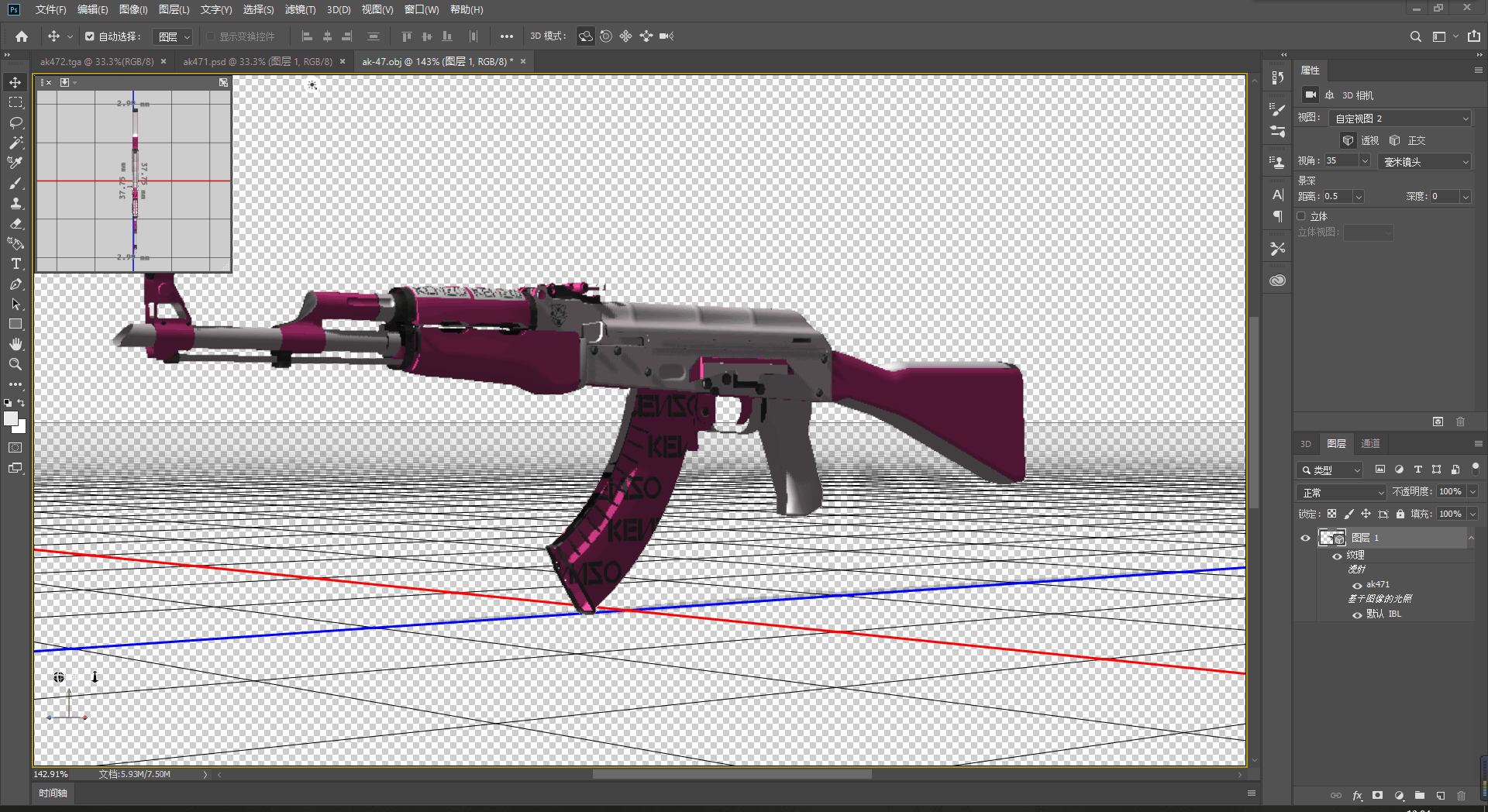The image size is (1488, 812).
Task: Select the Path Selection arrow tool
Action: pyautogui.click(x=15, y=304)
